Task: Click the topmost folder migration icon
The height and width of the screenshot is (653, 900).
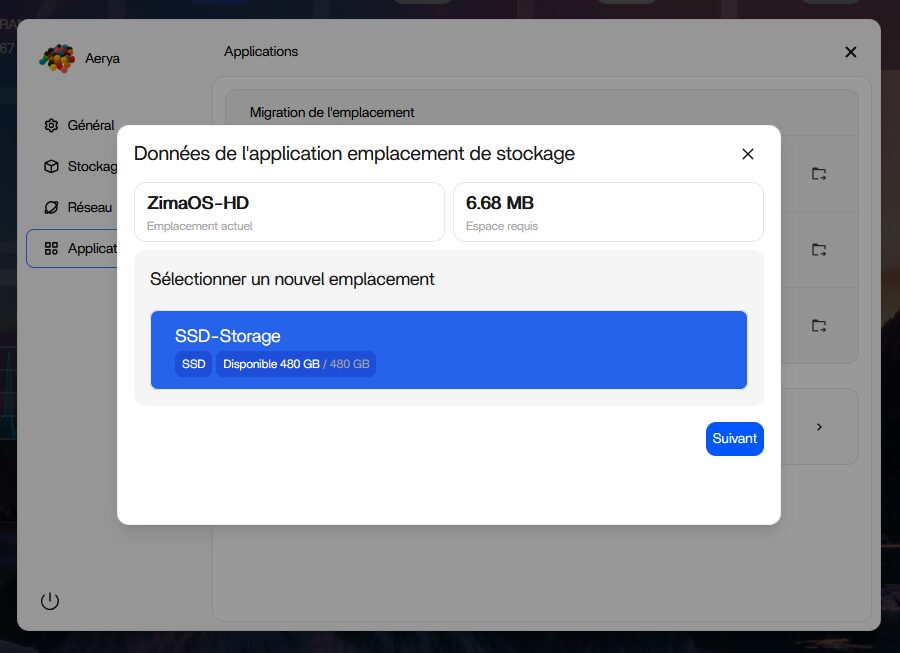Action: [x=819, y=174]
